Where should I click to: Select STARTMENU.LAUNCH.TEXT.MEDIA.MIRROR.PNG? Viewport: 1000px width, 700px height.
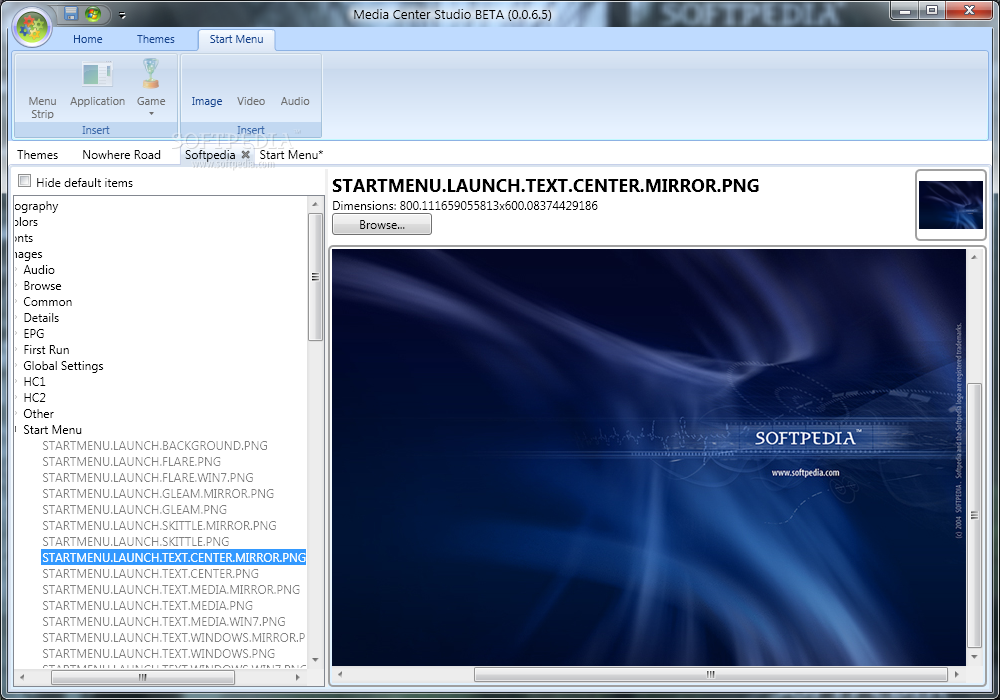click(x=171, y=590)
